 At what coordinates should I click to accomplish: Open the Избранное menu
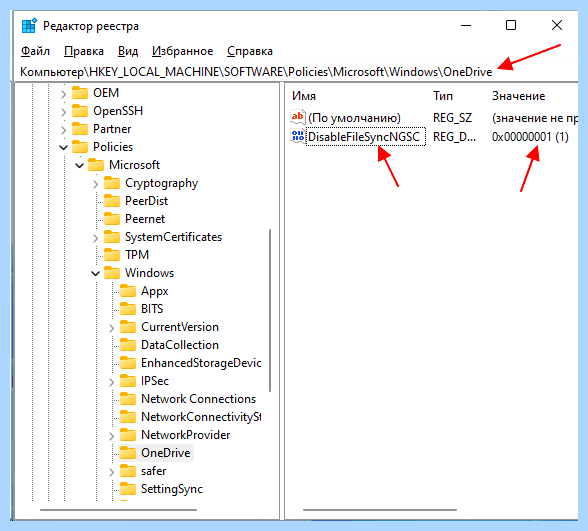point(182,51)
